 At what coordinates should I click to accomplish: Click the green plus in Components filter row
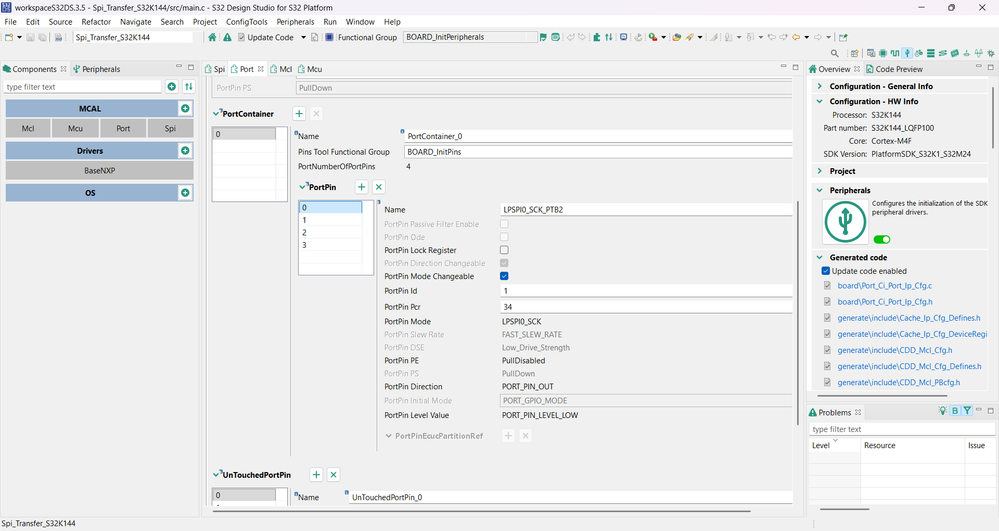pos(171,87)
